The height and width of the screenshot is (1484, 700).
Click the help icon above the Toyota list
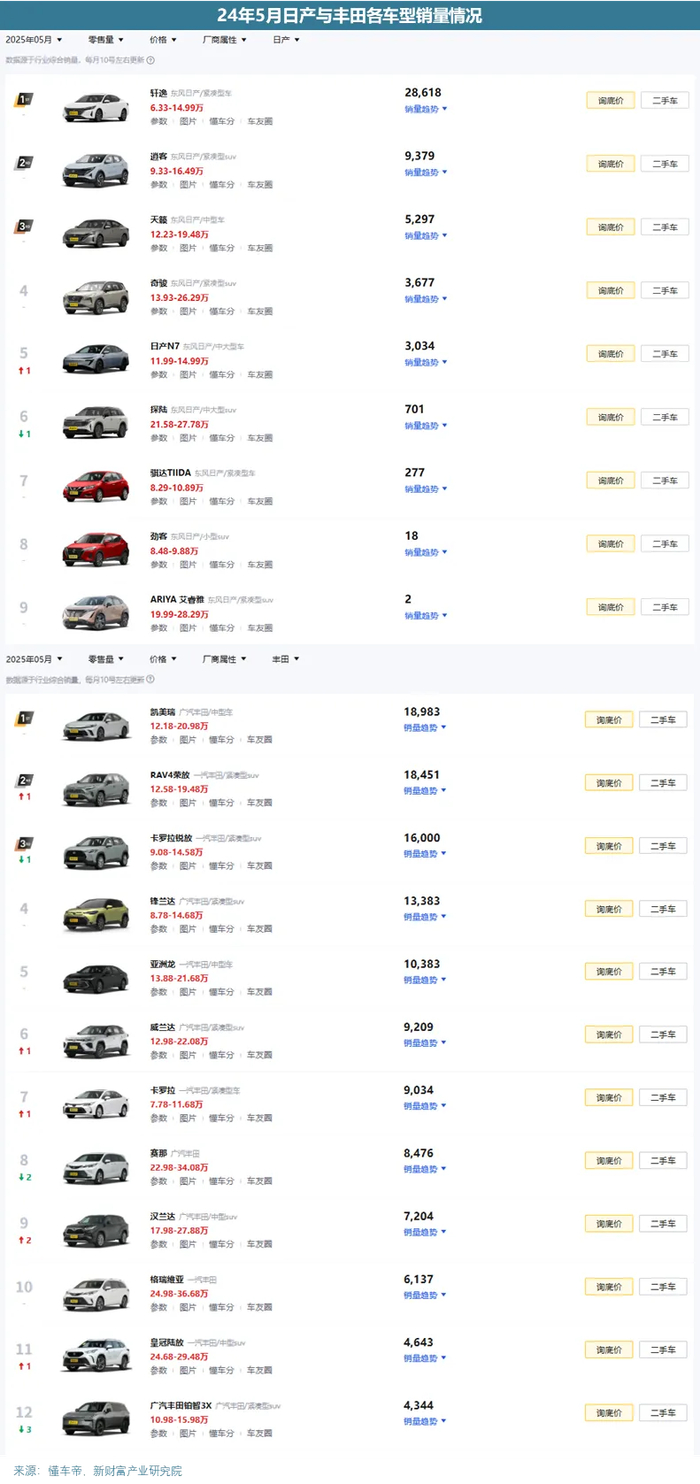[151, 680]
